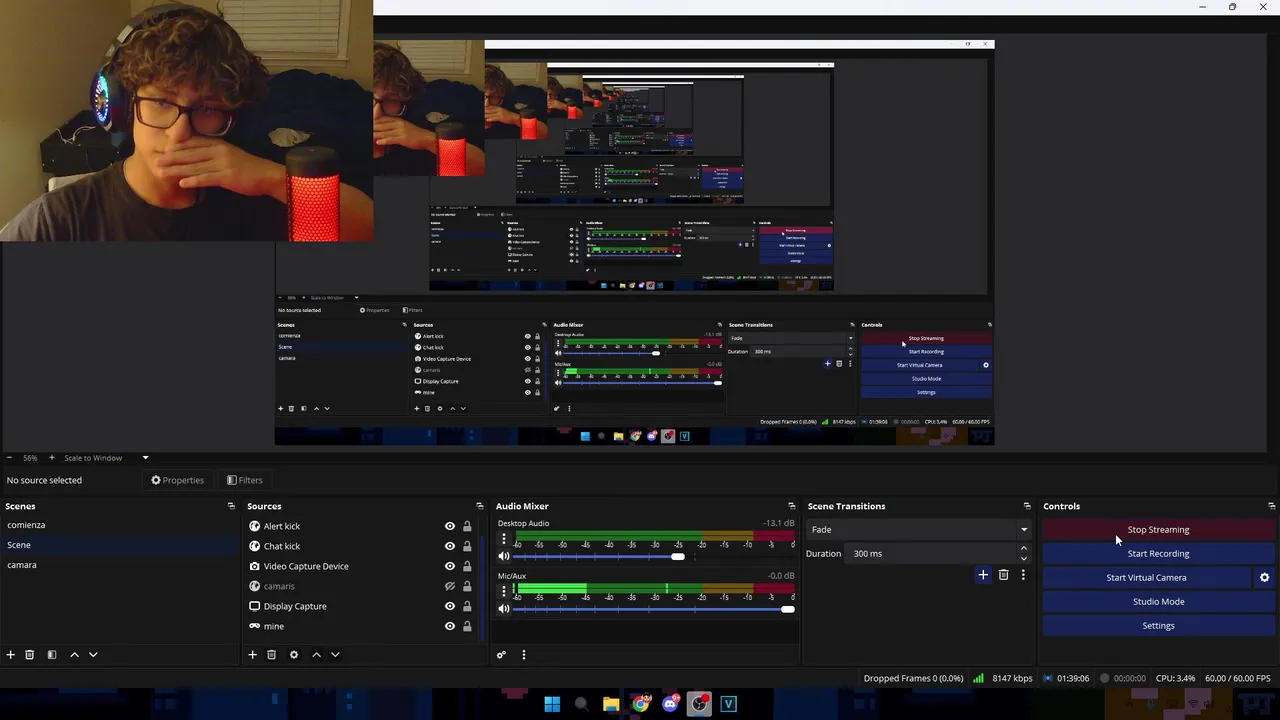Remove selected source with trash icon
1280x720 pixels.
point(271,655)
